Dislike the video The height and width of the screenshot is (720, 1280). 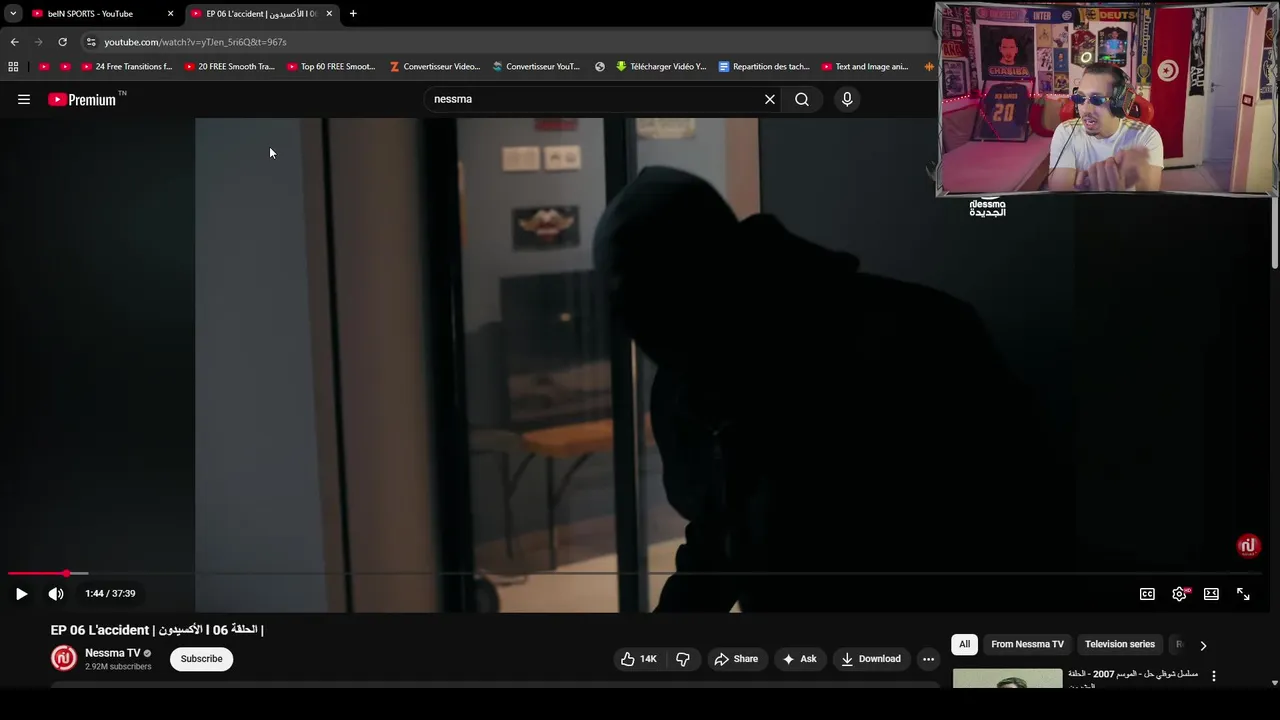click(x=683, y=659)
